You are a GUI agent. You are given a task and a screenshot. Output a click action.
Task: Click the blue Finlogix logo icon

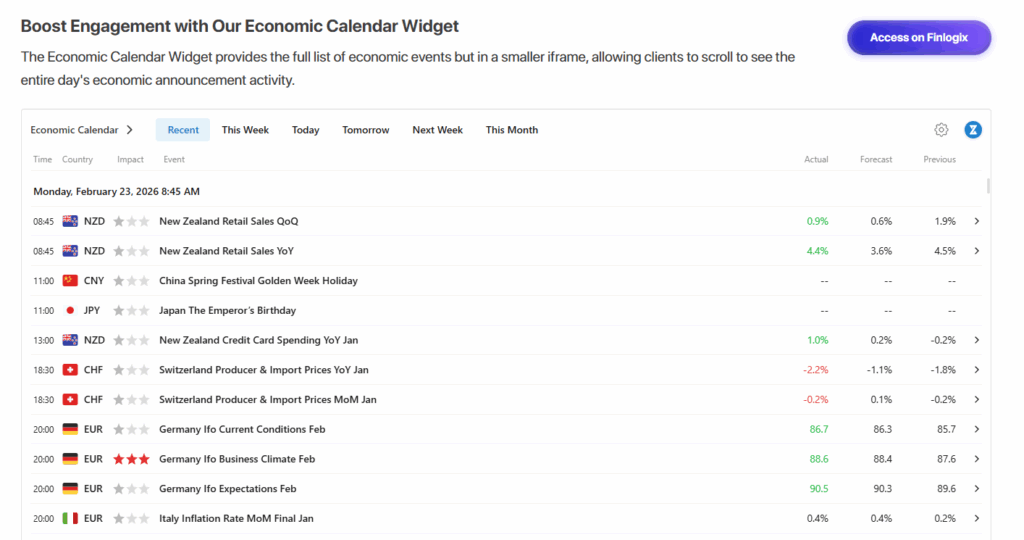(x=973, y=130)
